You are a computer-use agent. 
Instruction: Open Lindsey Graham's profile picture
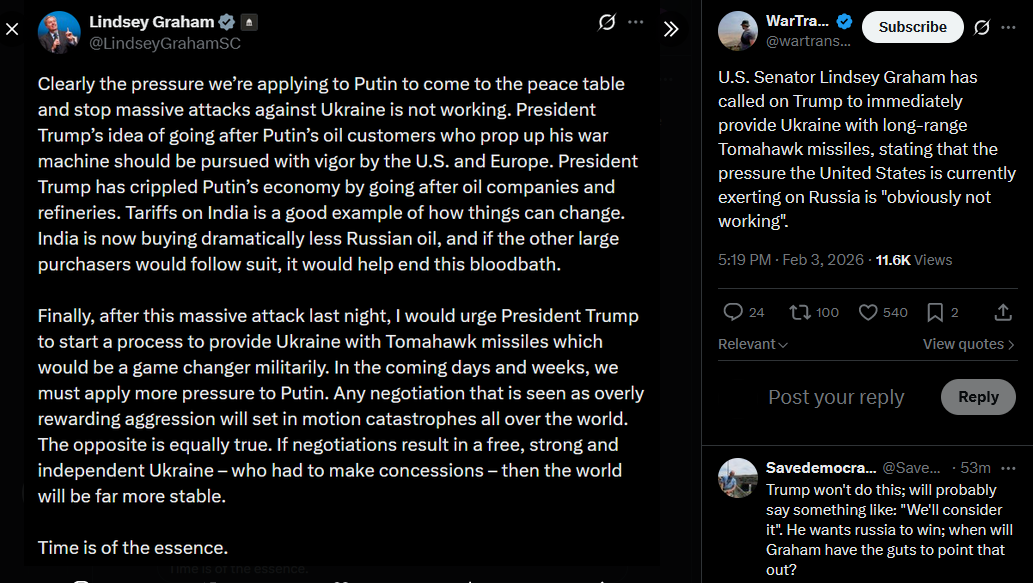tap(59, 32)
